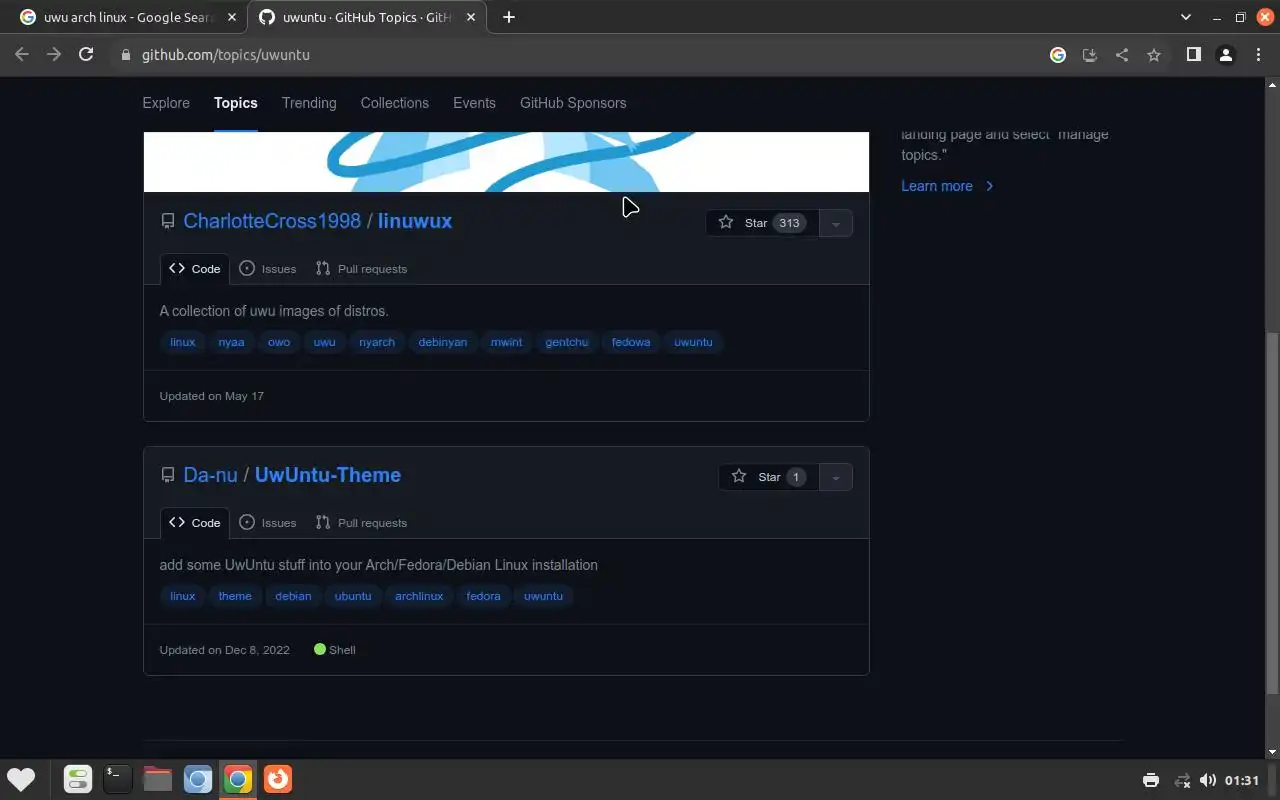Open the linuwux repository link
The width and height of the screenshot is (1280, 800).
coord(415,221)
